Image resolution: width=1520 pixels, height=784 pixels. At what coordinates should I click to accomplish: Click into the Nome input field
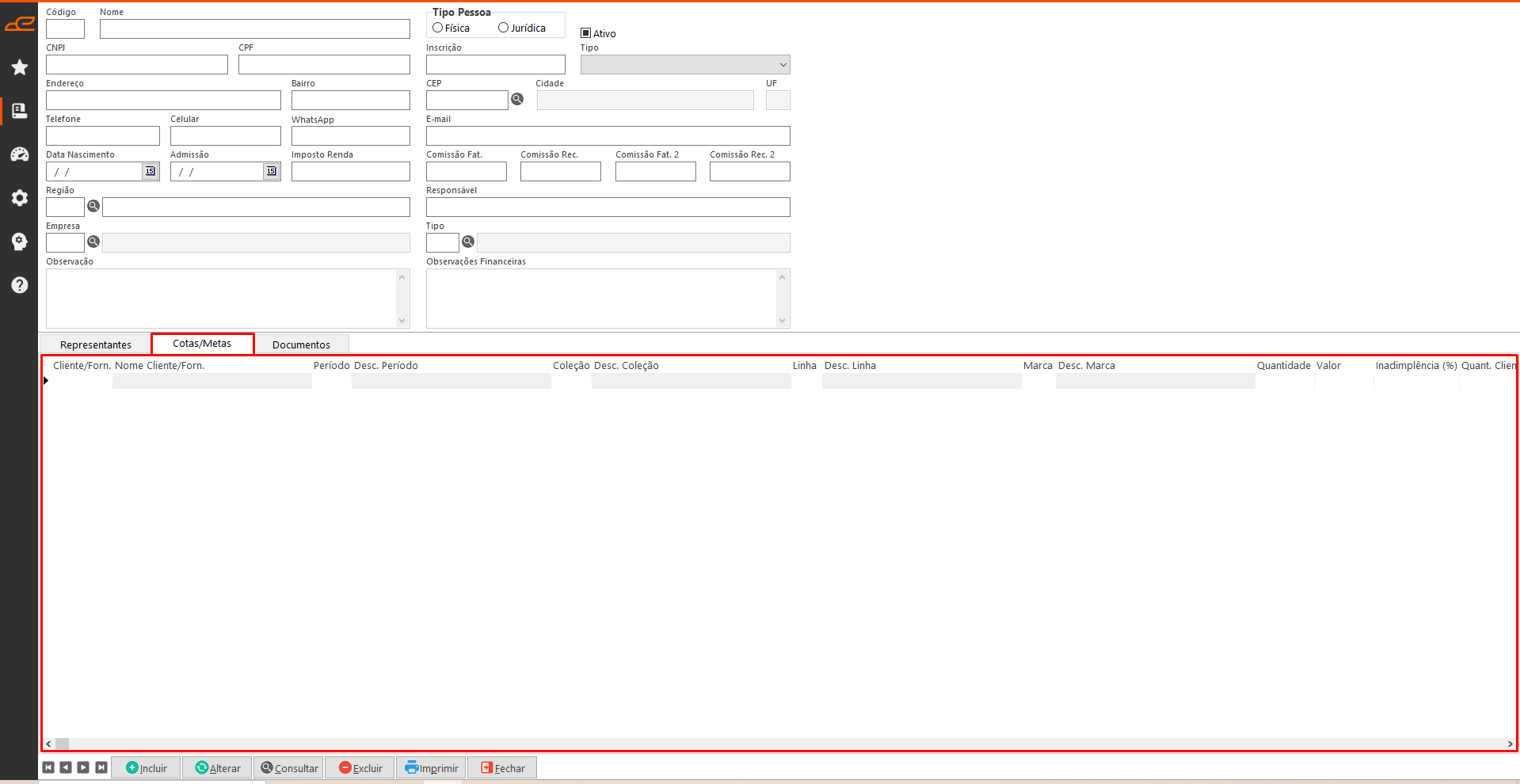(254, 29)
